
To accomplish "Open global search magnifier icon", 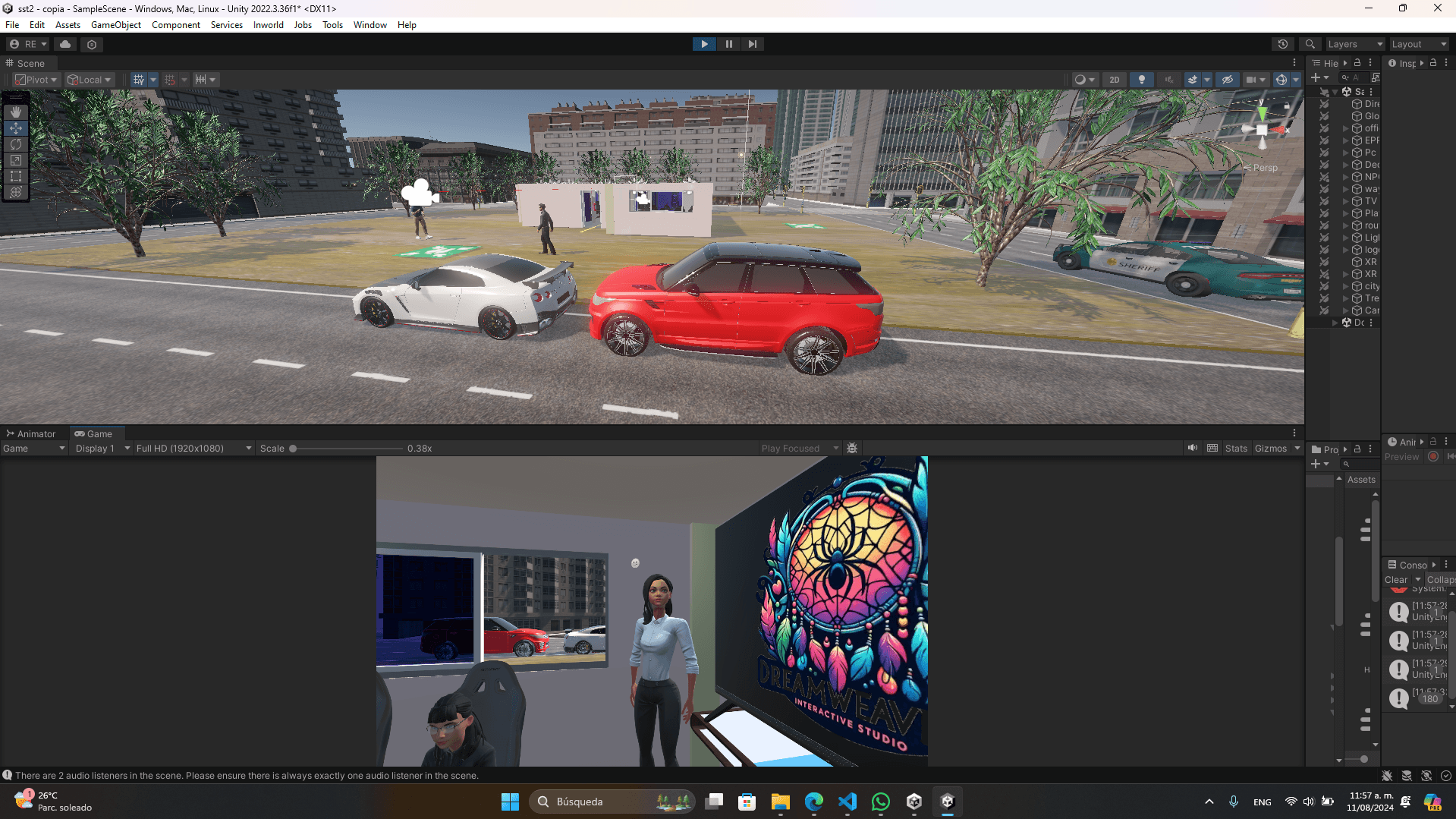I will click(1310, 44).
